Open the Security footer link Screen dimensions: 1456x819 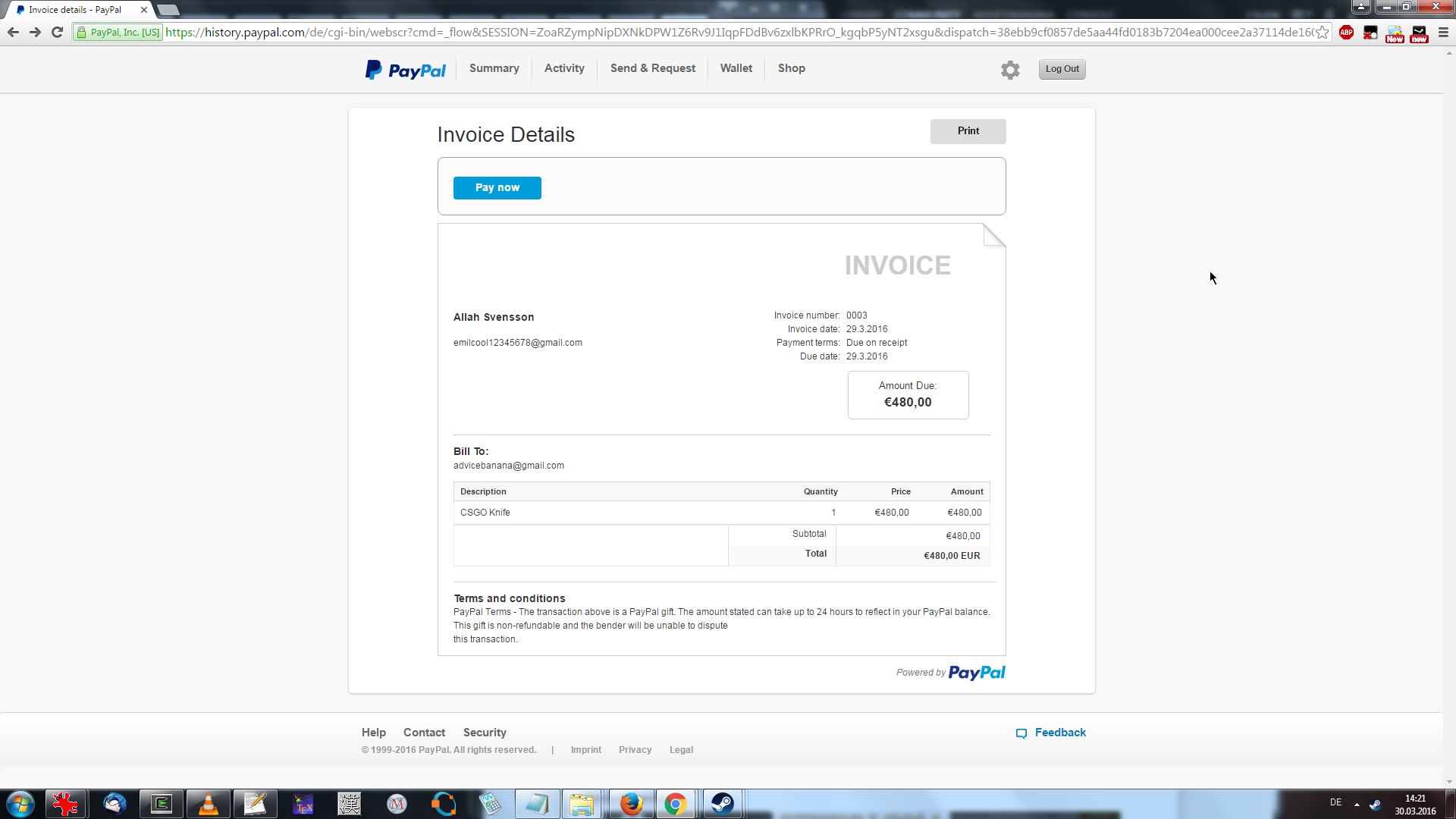[x=485, y=733]
